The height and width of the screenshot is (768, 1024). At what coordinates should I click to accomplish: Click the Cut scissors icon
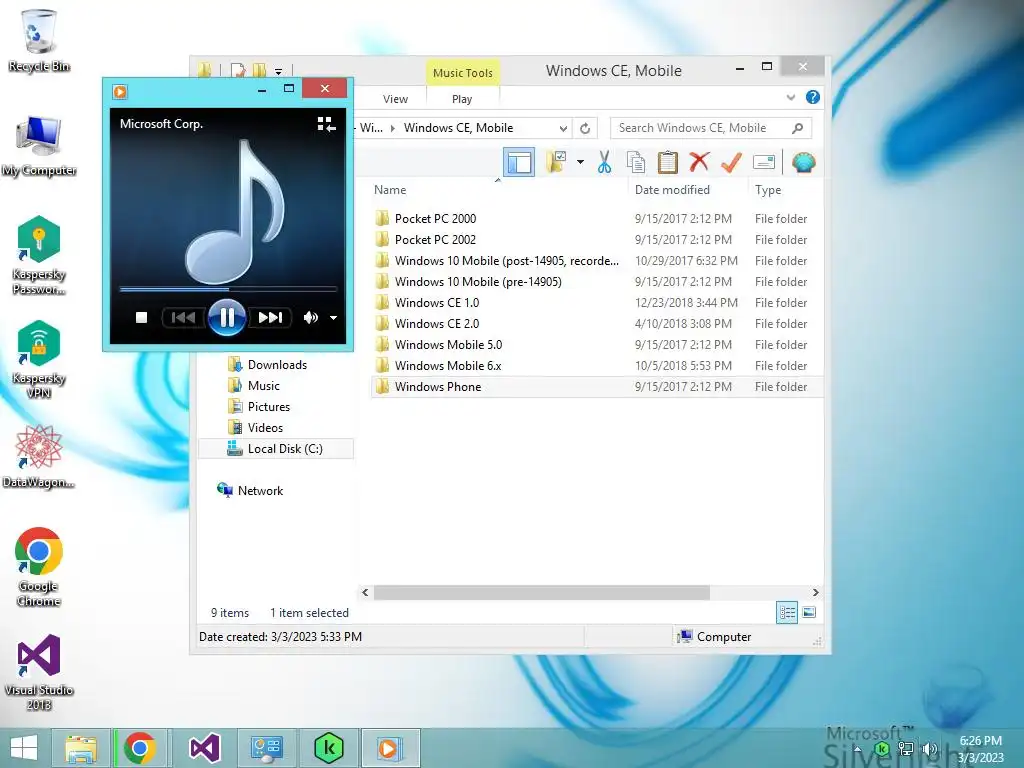[x=604, y=162]
